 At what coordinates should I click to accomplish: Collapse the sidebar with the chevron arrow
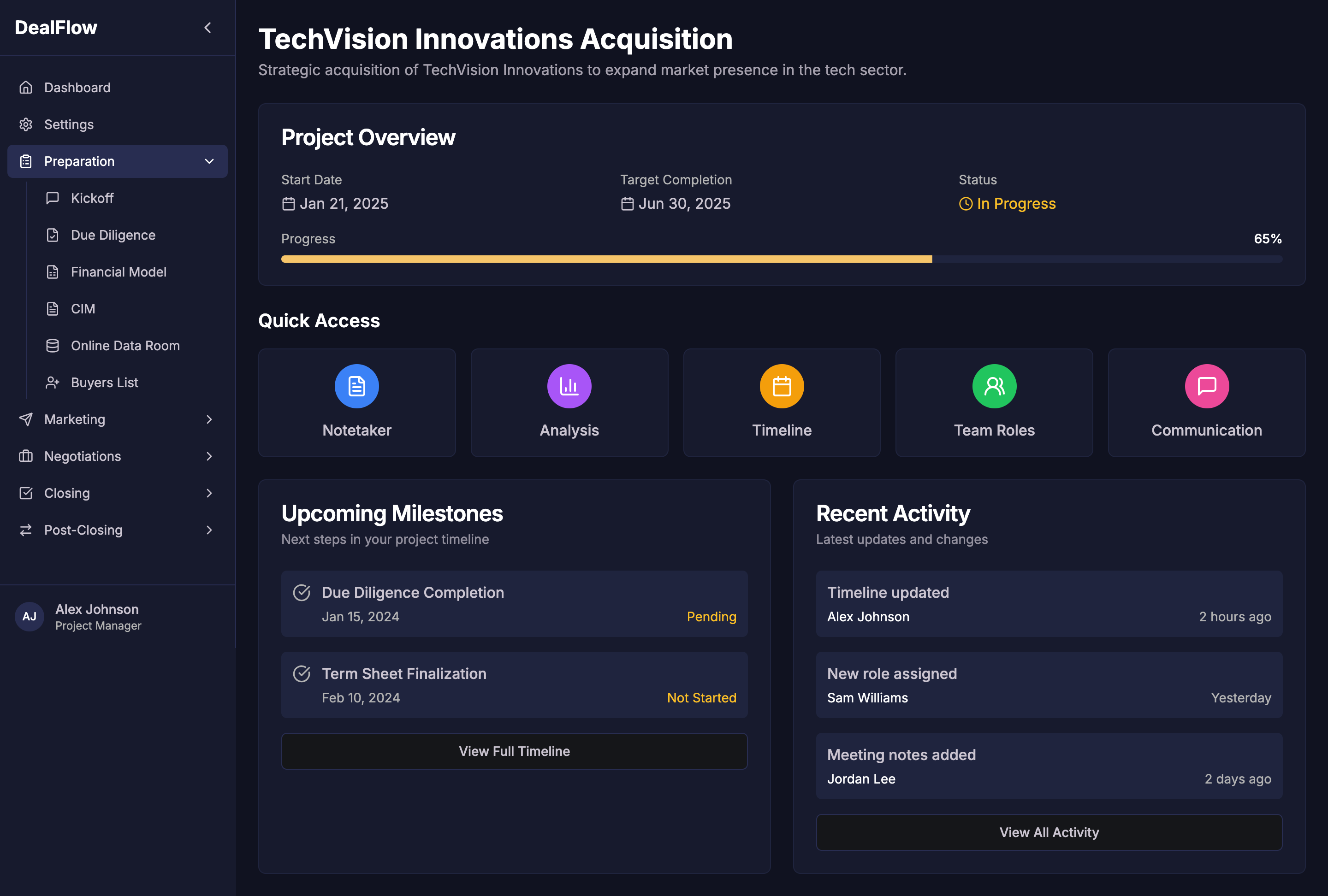(x=207, y=27)
